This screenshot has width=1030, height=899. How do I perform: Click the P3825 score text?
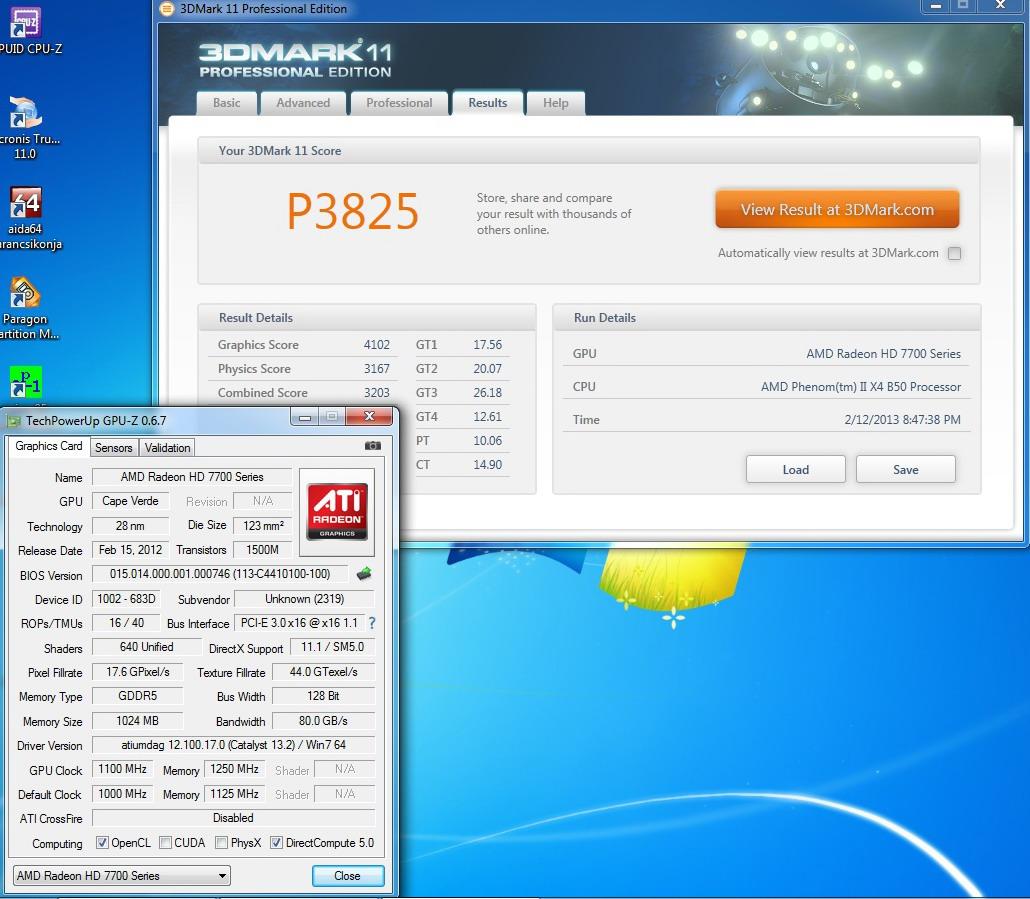(x=353, y=211)
